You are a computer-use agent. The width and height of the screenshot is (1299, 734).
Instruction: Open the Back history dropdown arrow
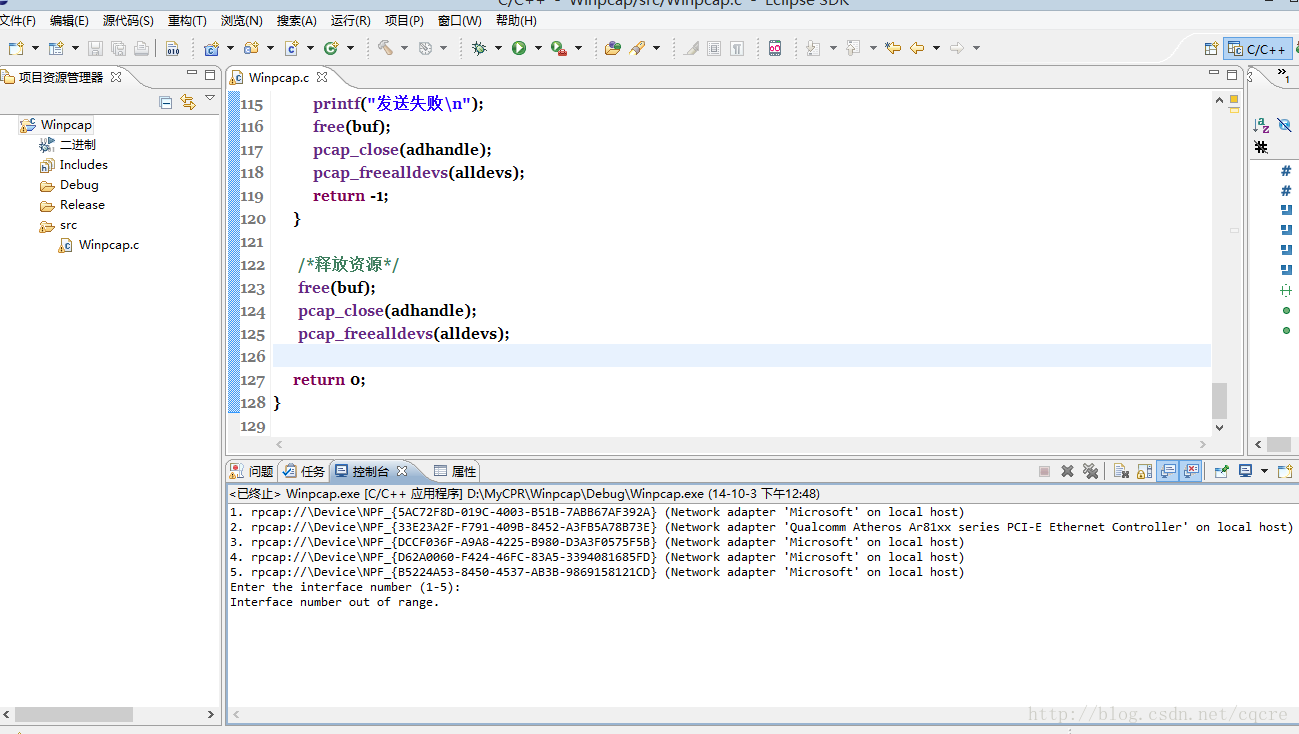[936, 48]
